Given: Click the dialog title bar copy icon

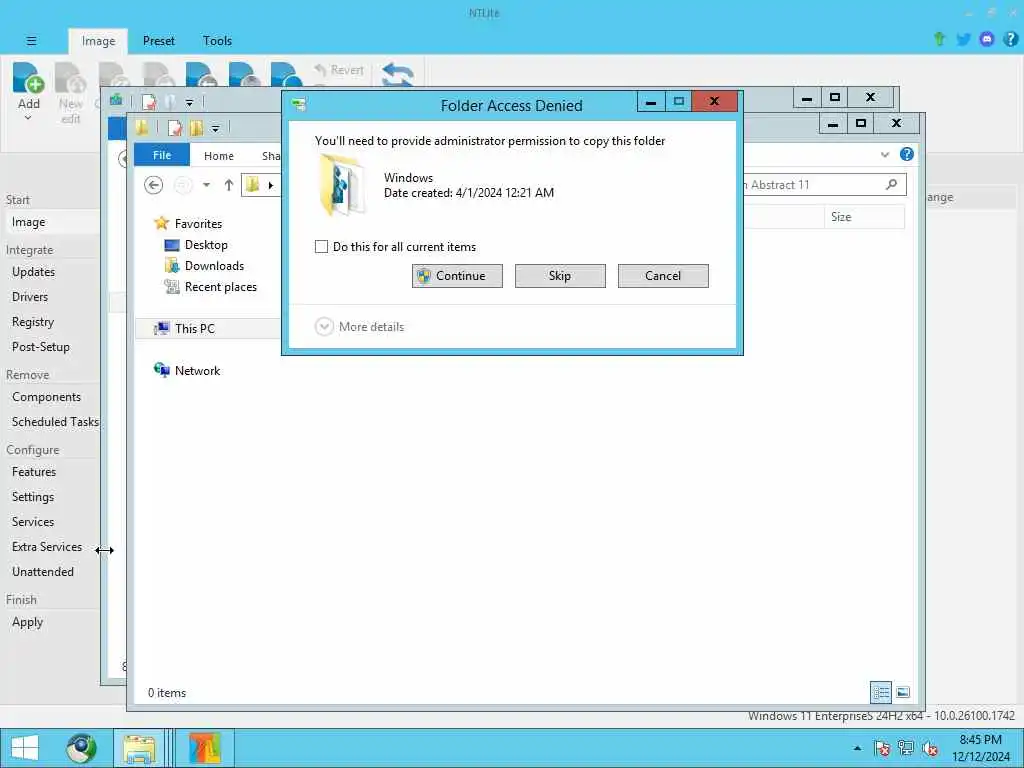Looking at the screenshot, I should coord(299,104).
